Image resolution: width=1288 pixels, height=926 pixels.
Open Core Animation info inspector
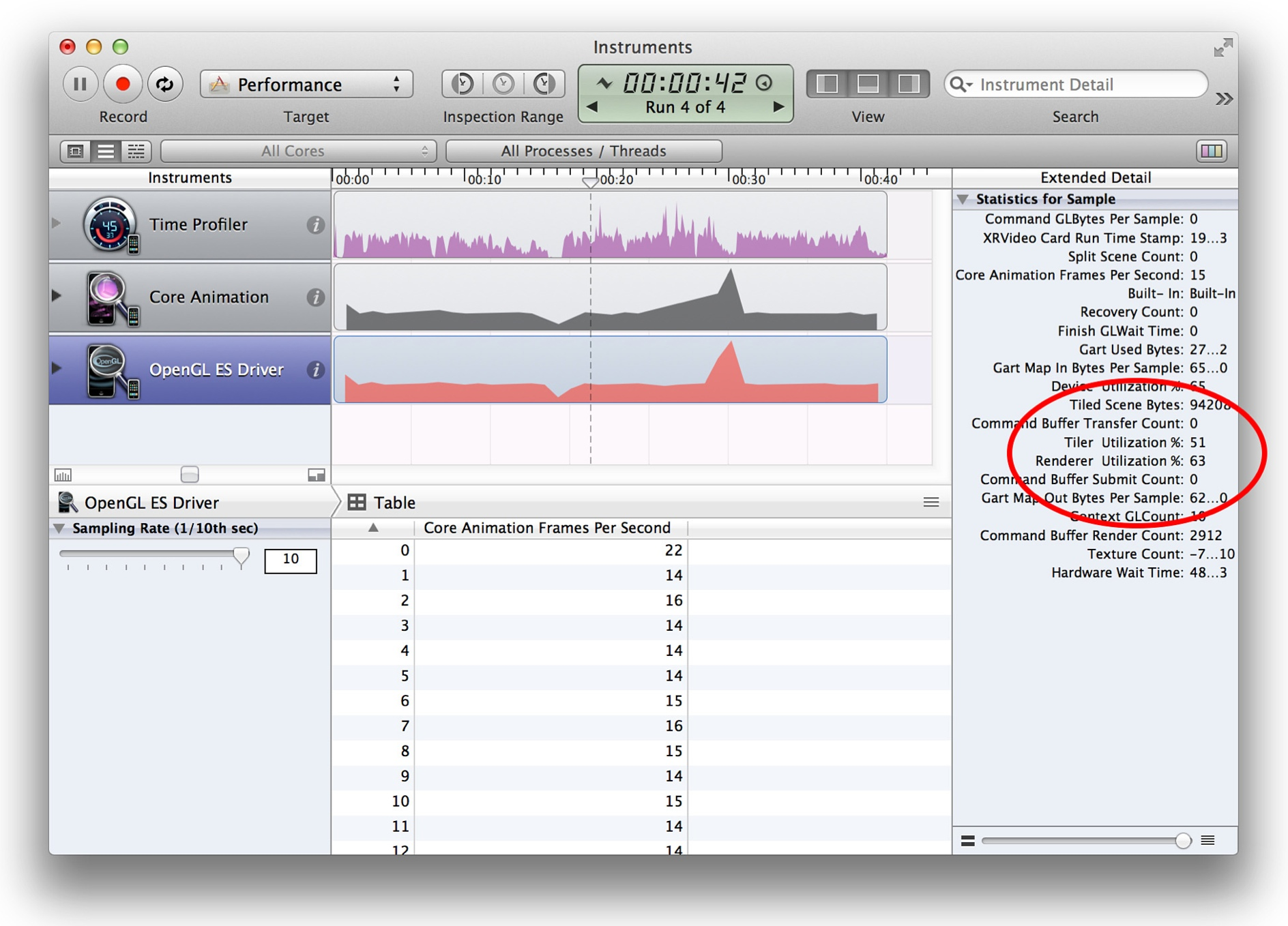[315, 297]
